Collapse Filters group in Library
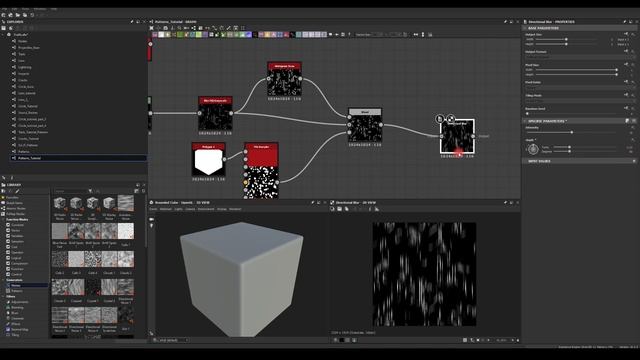This screenshot has height=360, width=640. (x=3, y=296)
